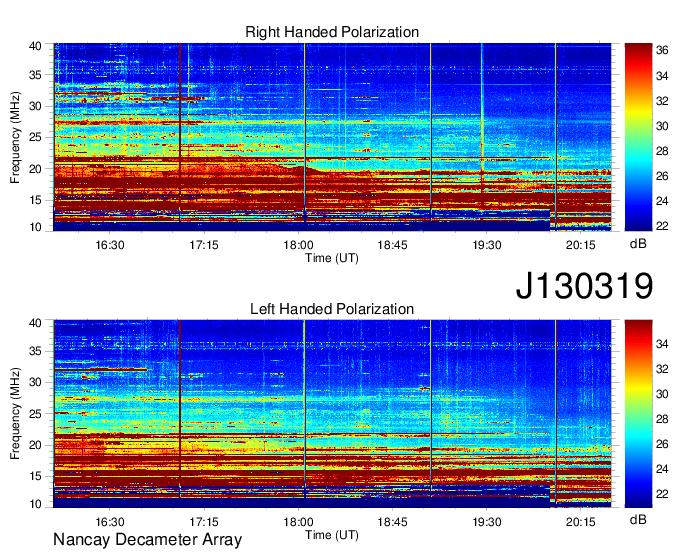Click the 18:45 time tick of the right-handed plot
Viewport: 680px width, 552px height.
point(392,245)
